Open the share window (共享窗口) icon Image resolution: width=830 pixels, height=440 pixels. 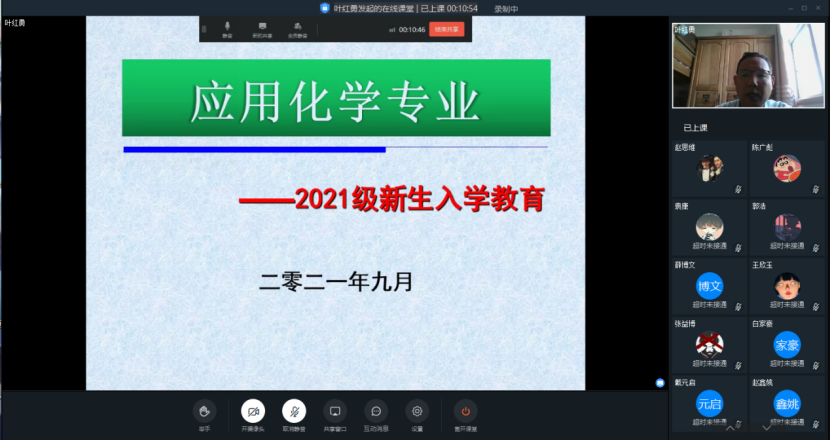tap(335, 411)
